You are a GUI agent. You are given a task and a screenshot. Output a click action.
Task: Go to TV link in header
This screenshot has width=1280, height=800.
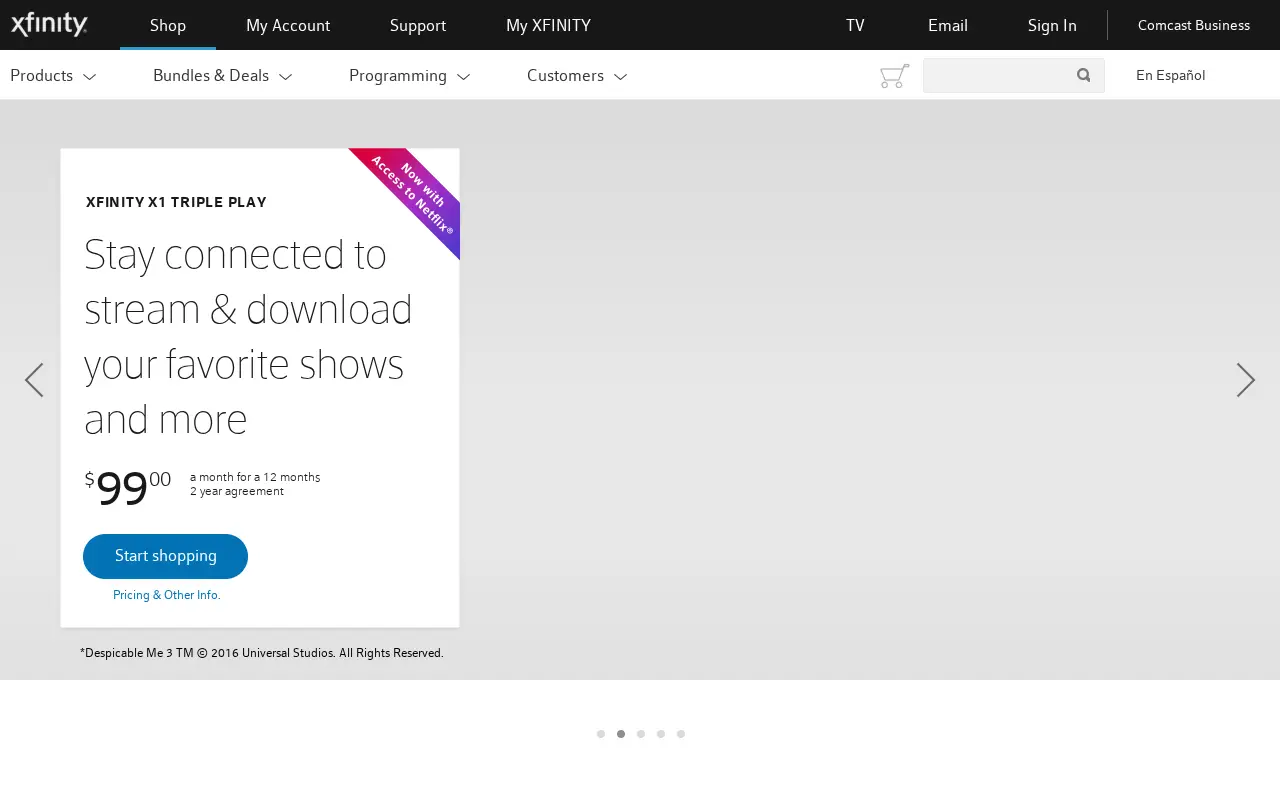[x=855, y=25]
